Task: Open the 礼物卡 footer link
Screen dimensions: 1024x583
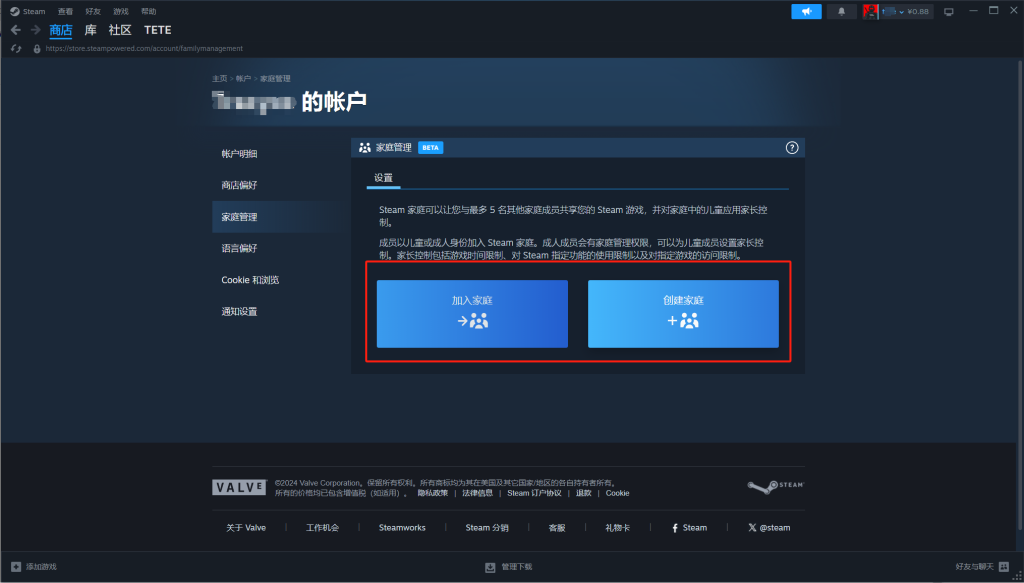Action: tap(618, 528)
